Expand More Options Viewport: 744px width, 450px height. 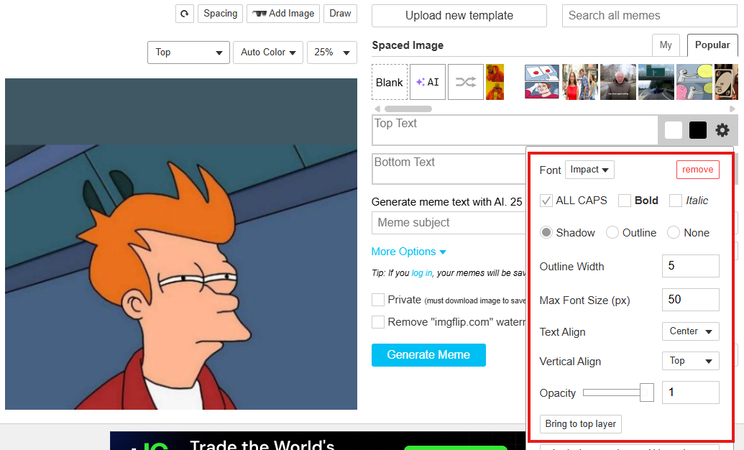[x=409, y=252]
